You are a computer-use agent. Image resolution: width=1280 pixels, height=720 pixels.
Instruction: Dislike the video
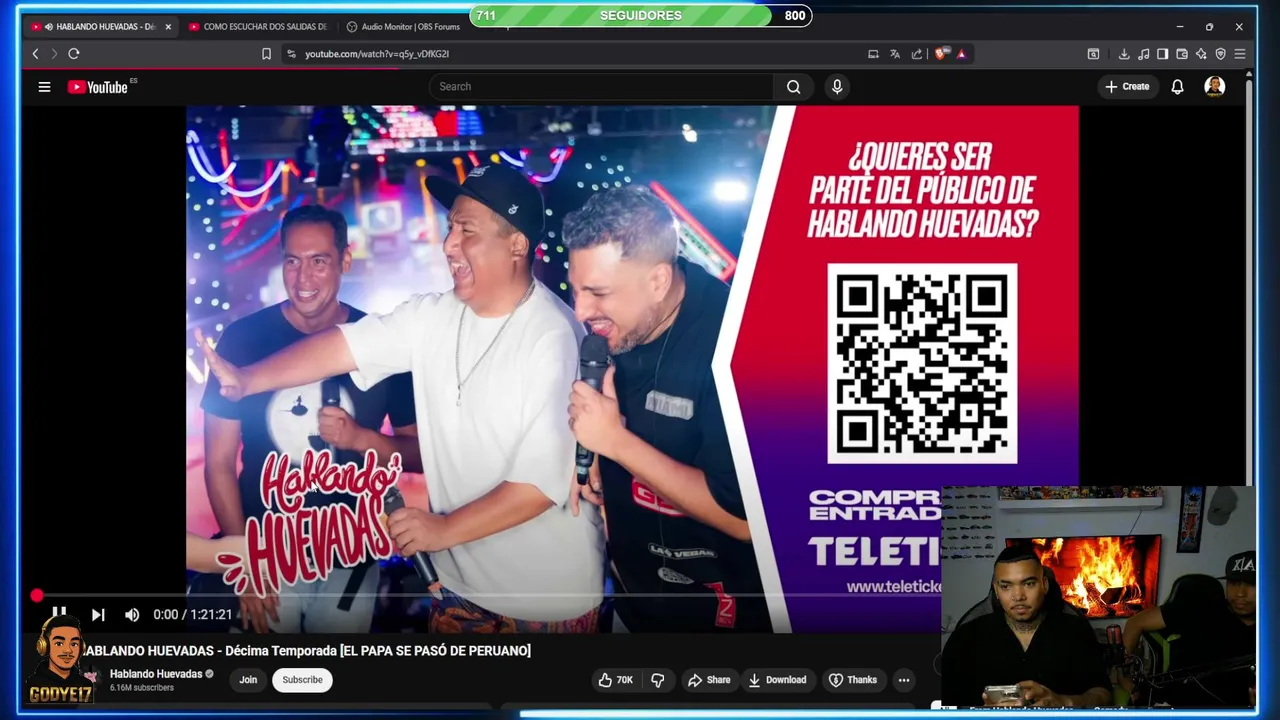click(658, 680)
